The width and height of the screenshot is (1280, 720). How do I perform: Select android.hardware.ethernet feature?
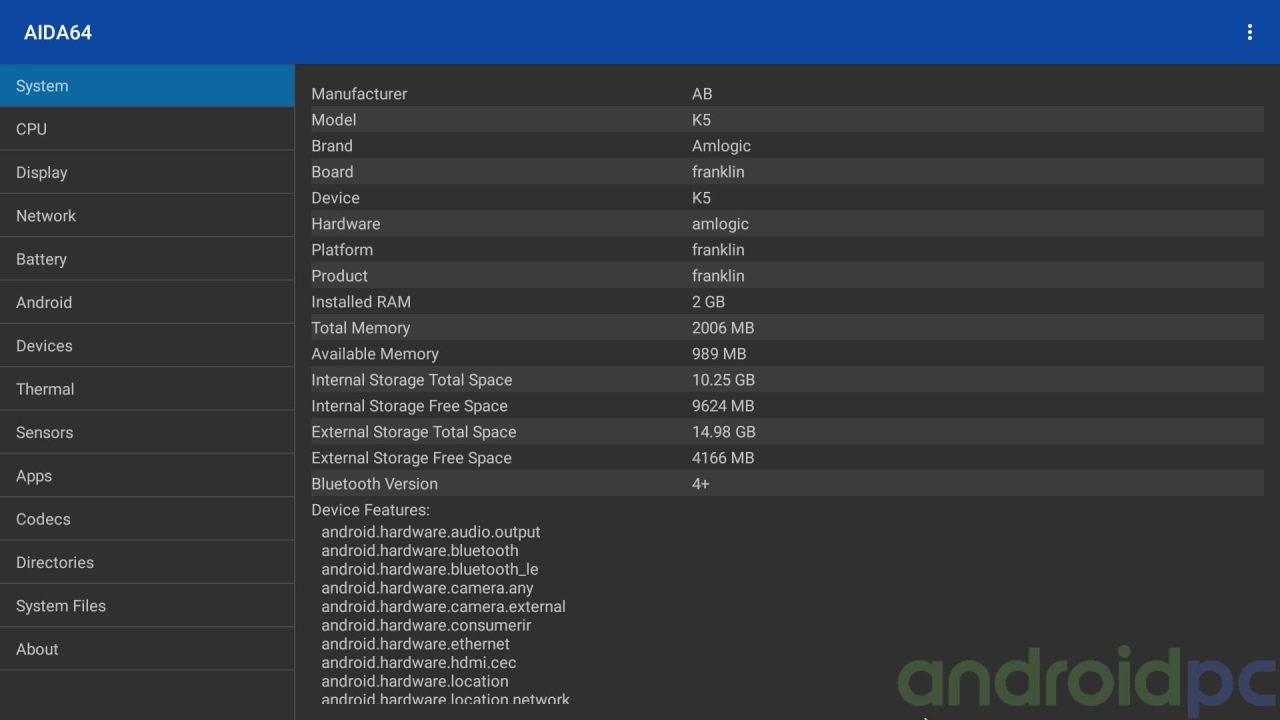[415, 644]
